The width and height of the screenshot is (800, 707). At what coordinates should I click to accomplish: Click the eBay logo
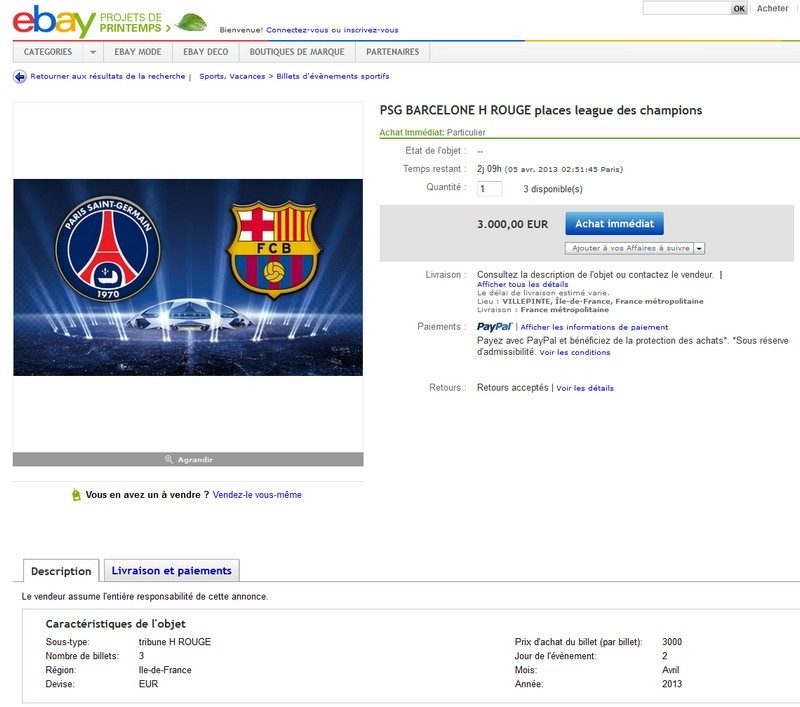tap(54, 21)
